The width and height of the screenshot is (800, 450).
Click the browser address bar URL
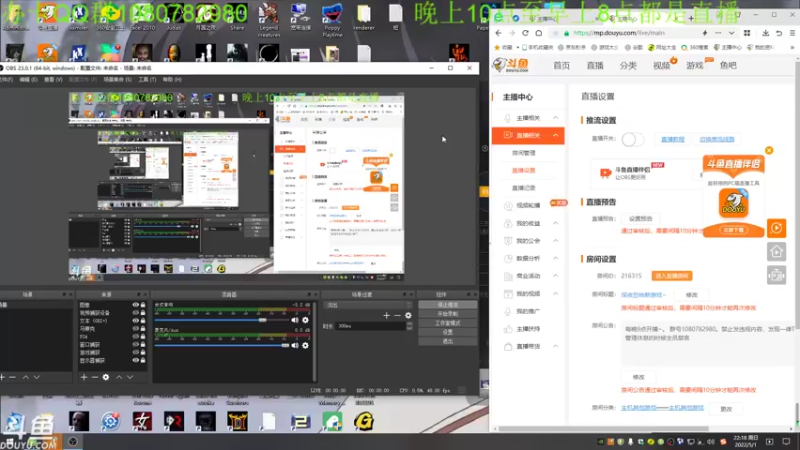pos(619,33)
